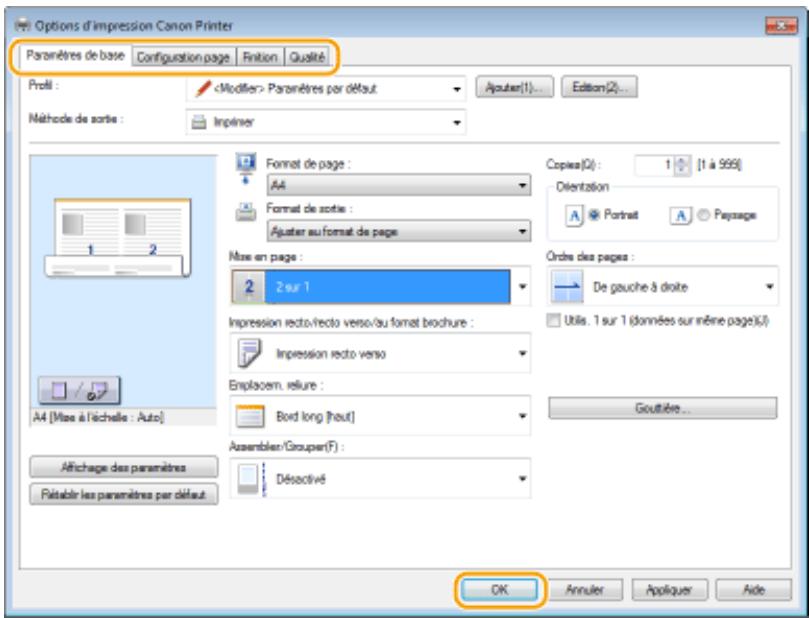Screen dimensions: 809x618
Task: Click the Edition(2)... button
Action: click(599, 87)
